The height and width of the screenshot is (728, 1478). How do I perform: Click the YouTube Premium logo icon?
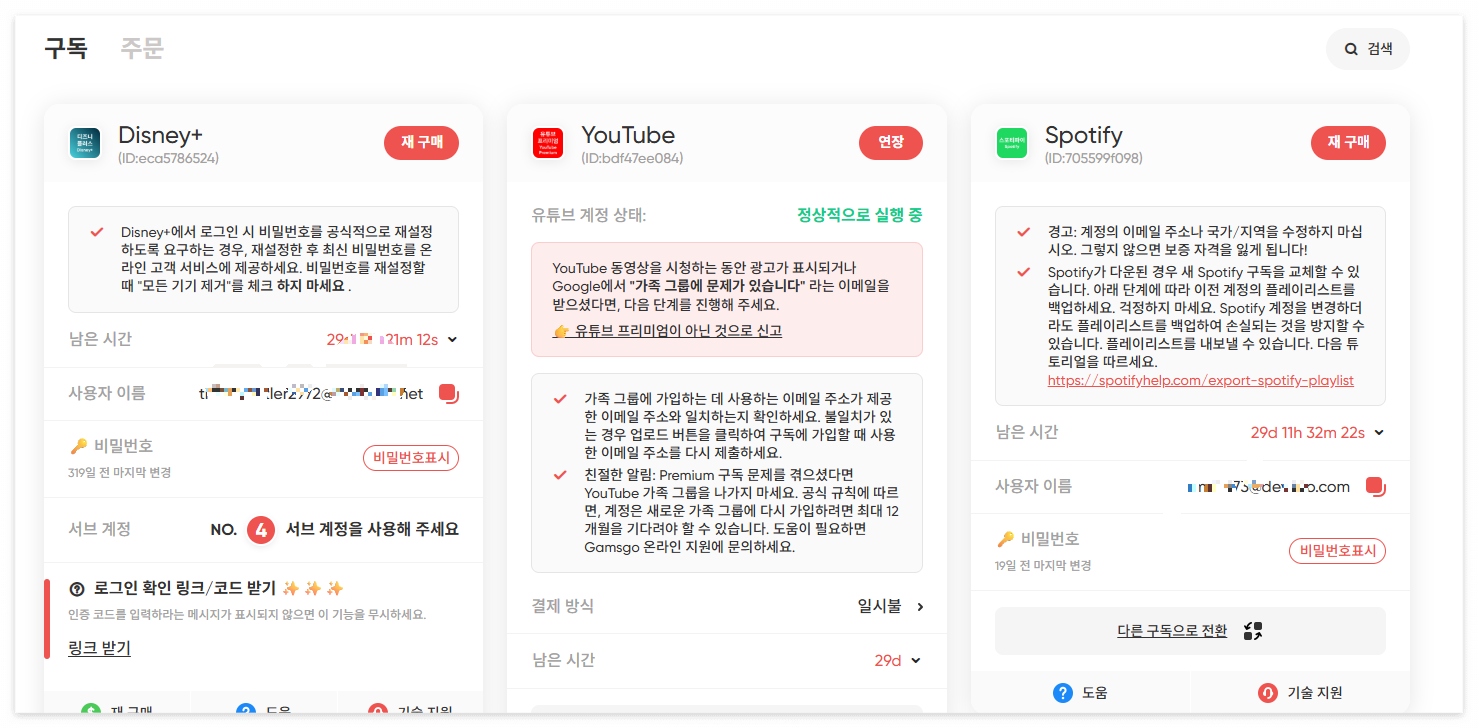pos(547,144)
